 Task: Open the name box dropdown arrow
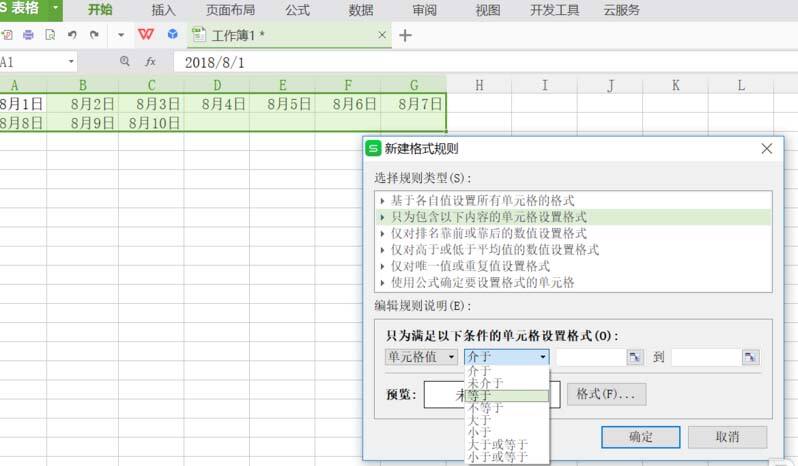click(71, 62)
